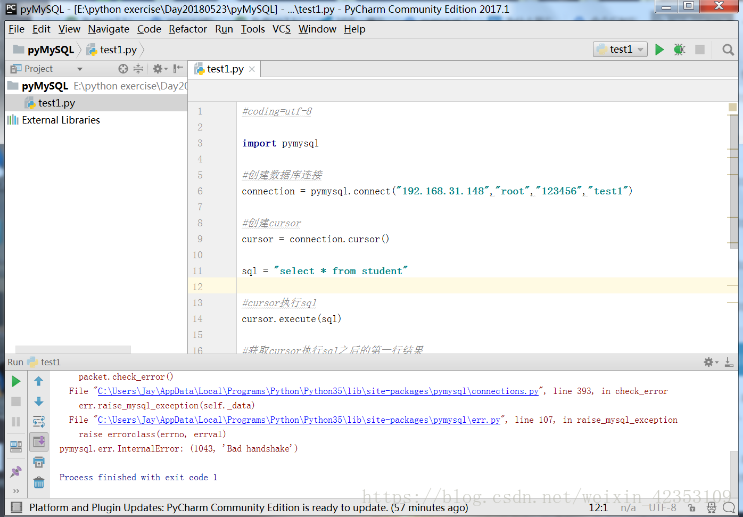Jump down the stack trace arrow
Screen dimensions: 743x517
(x=39, y=401)
